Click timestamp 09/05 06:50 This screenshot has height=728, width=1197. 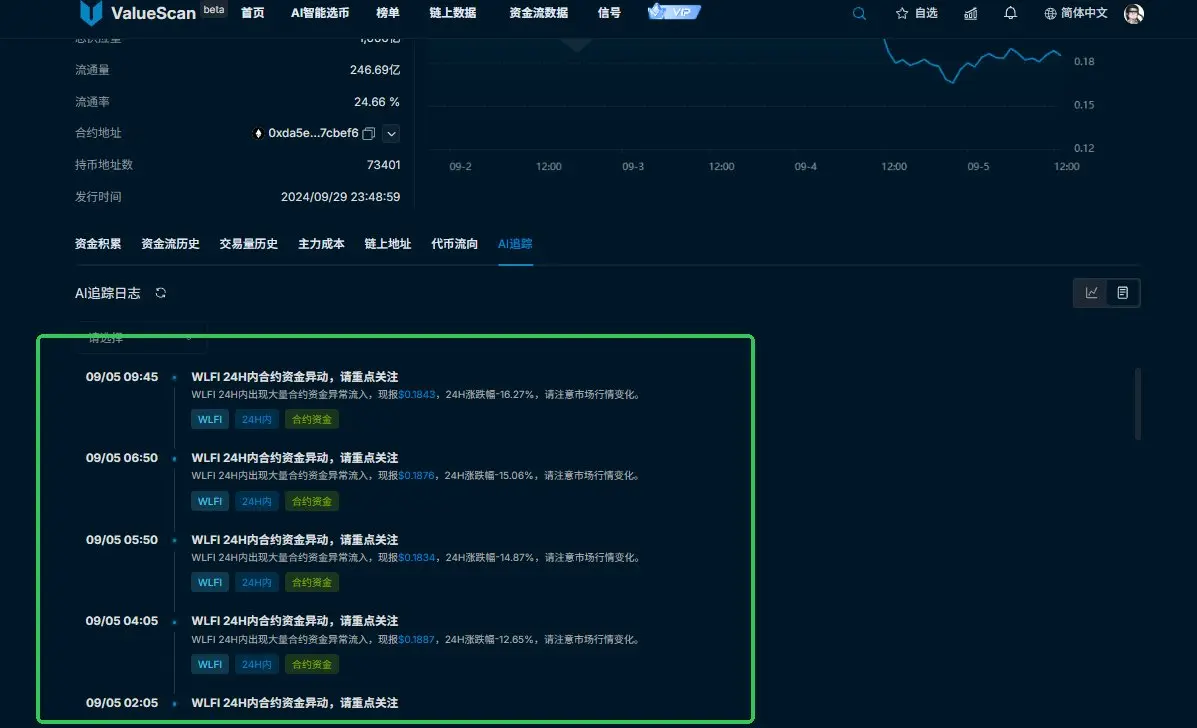[122, 458]
